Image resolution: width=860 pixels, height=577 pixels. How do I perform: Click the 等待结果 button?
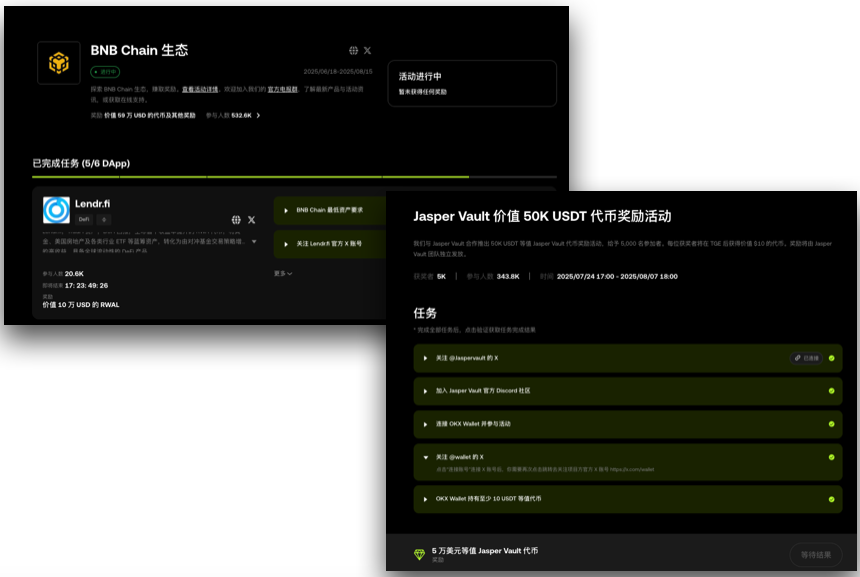(816, 555)
